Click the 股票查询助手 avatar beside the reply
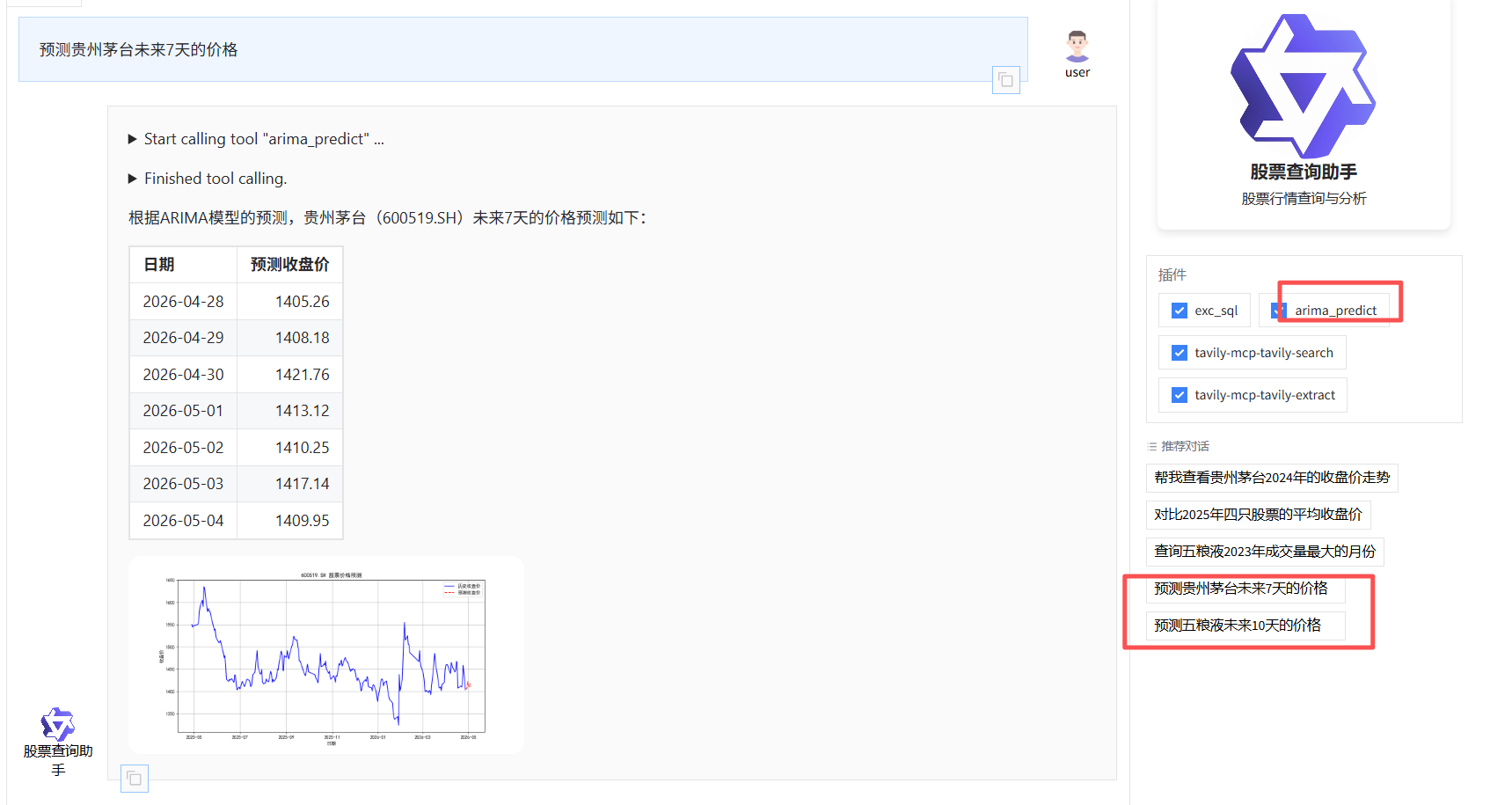The height and width of the screenshot is (805, 1512). (x=58, y=725)
